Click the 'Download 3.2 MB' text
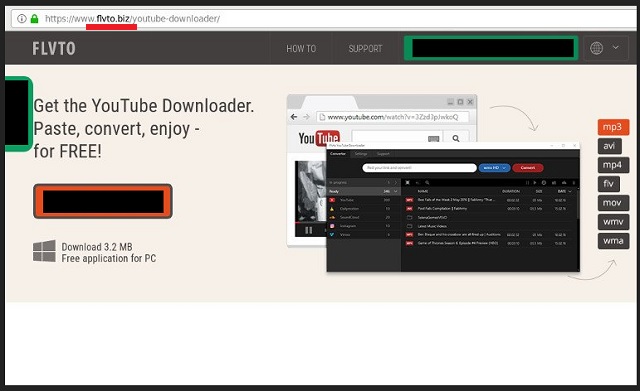This screenshot has width=640, height=391. pyautogui.click(x=97, y=247)
